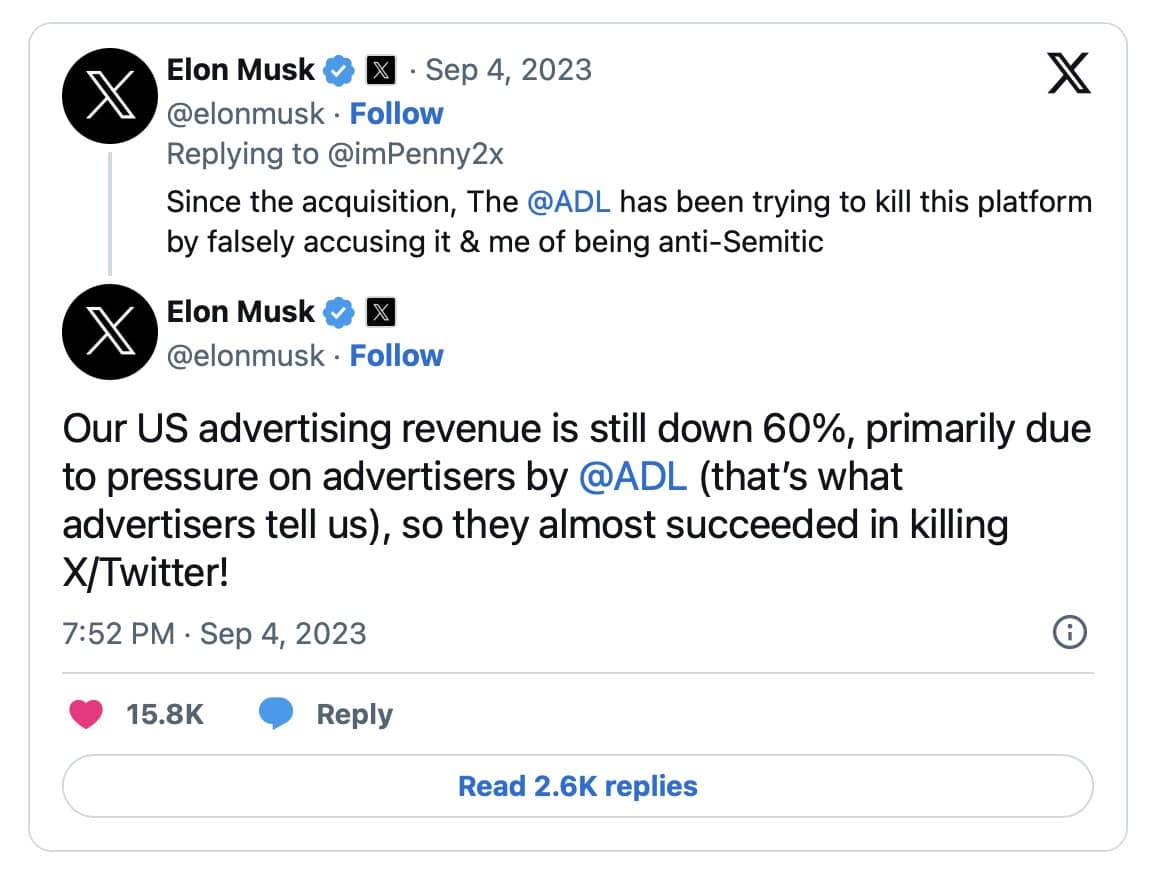This screenshot has height=874, width=1158.
Task: Open the @ADL mention in the main tweet
Action: point(633,476)
